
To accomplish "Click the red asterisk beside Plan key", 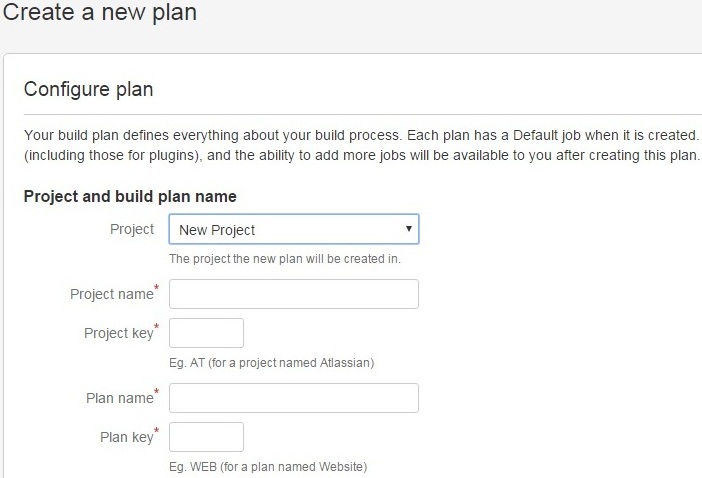I will [156, 430].
